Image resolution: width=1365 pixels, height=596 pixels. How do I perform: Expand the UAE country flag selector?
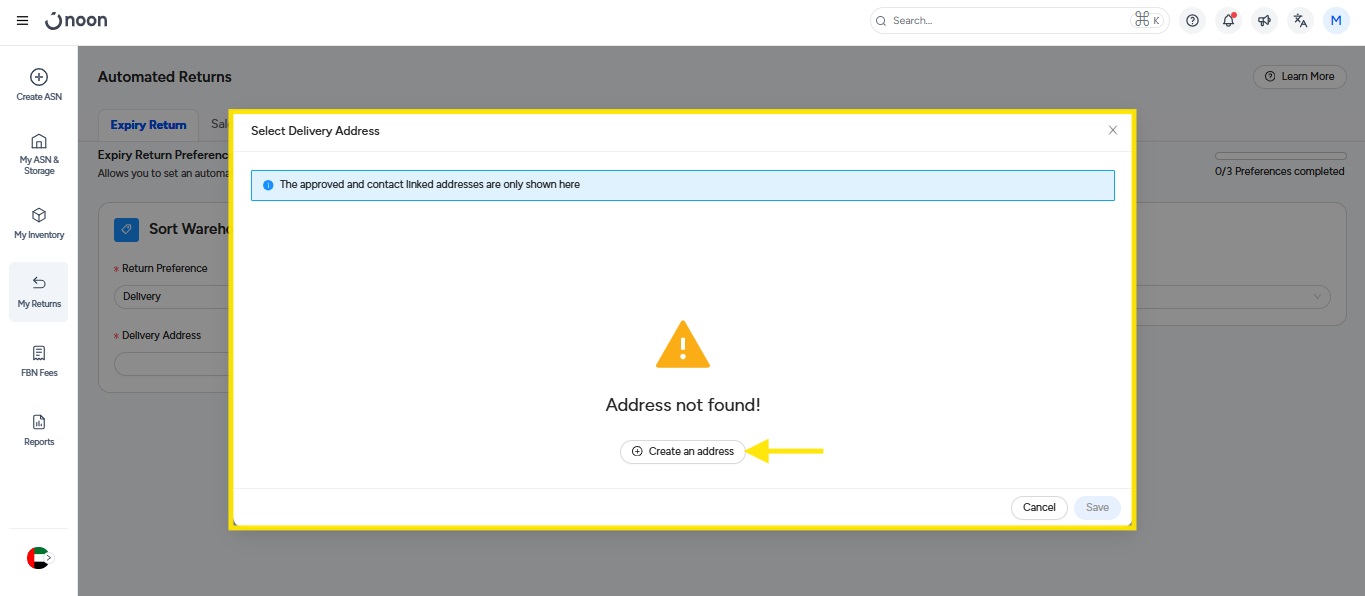coord(38,558)
